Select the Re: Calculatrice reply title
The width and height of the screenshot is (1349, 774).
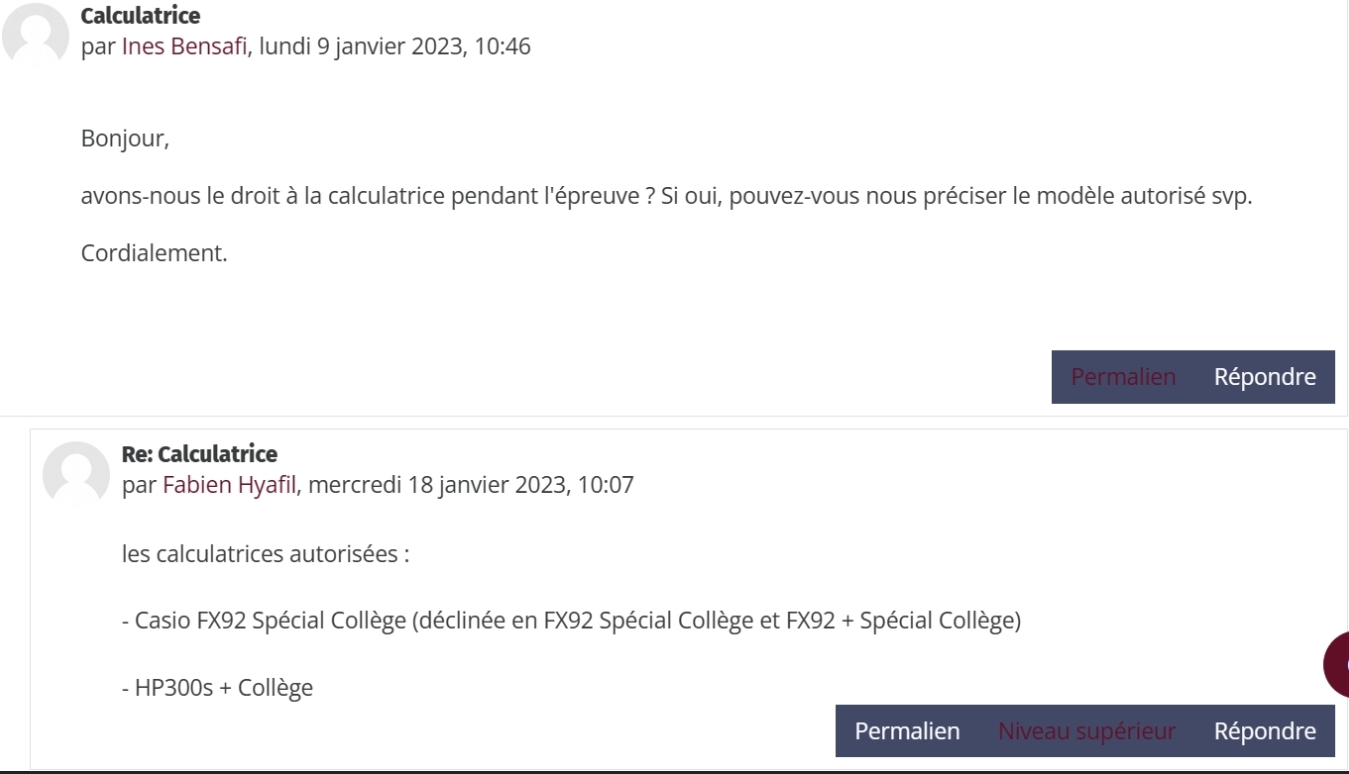pyautogui.click(x=199, y=454)
